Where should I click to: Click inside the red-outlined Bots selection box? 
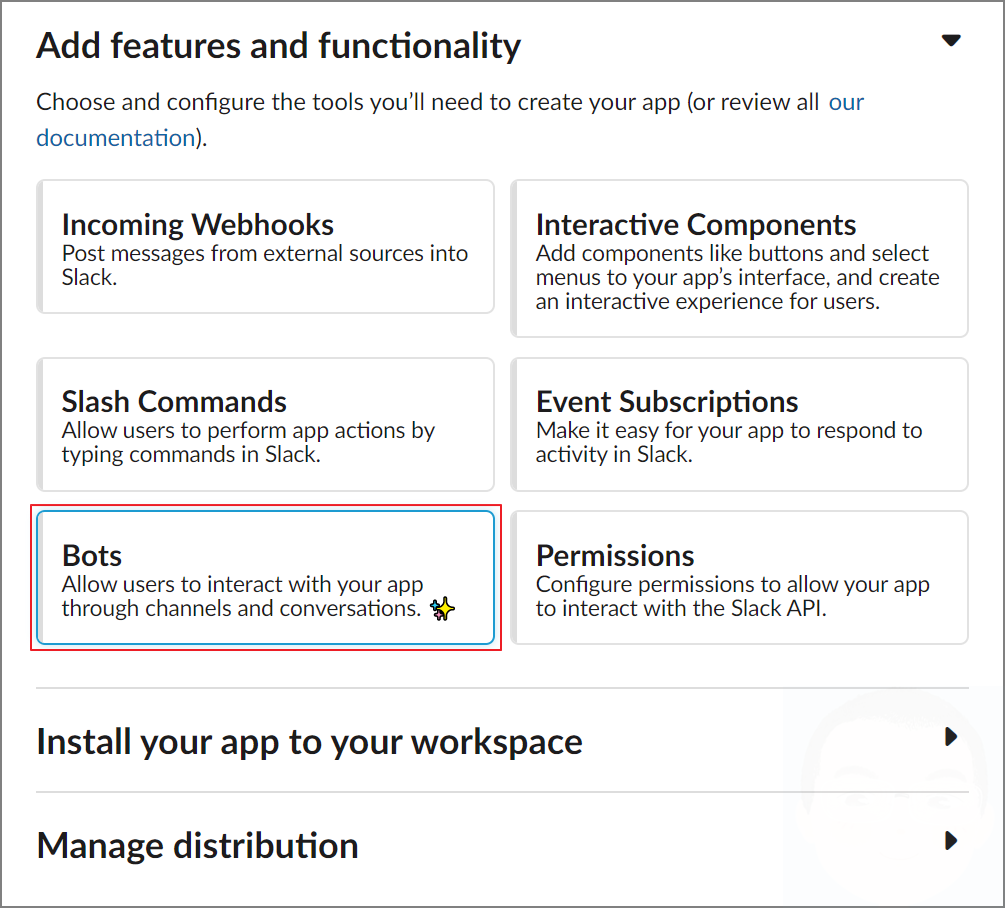265,577
